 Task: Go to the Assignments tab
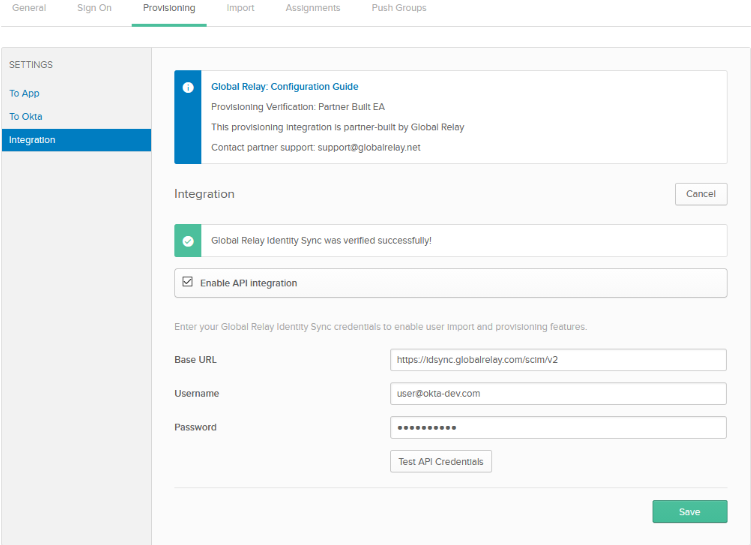(313, 8)
